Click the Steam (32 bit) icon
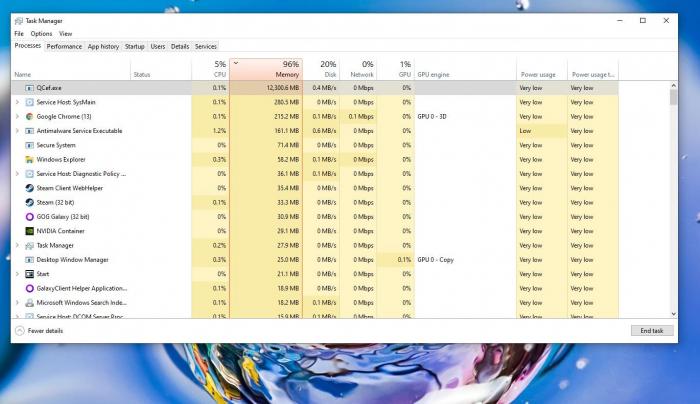This screenshot has width=700, height=404. [29, 202]
